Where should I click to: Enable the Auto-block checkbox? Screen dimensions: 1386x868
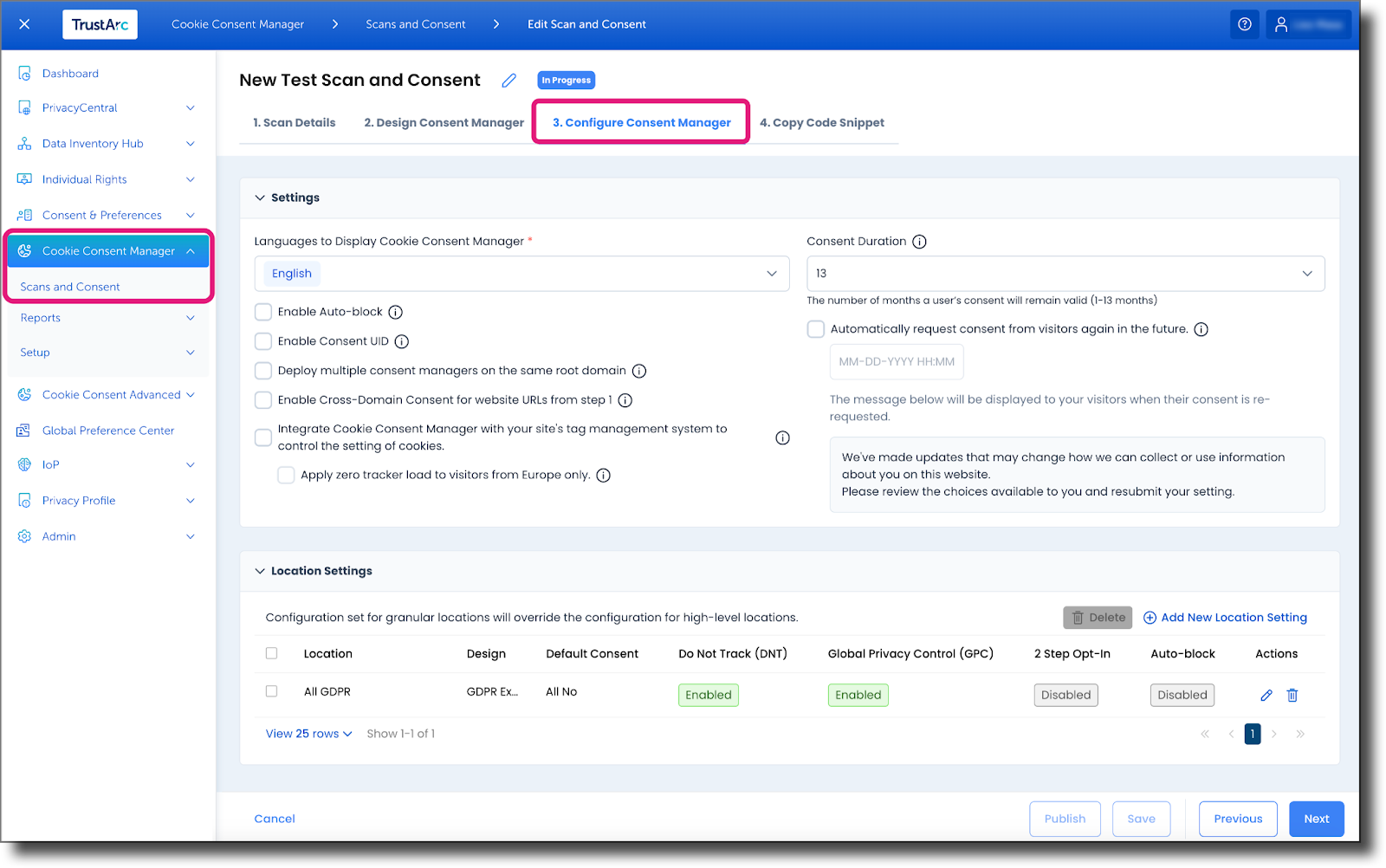pyautogui.click(x=263, y=312)
